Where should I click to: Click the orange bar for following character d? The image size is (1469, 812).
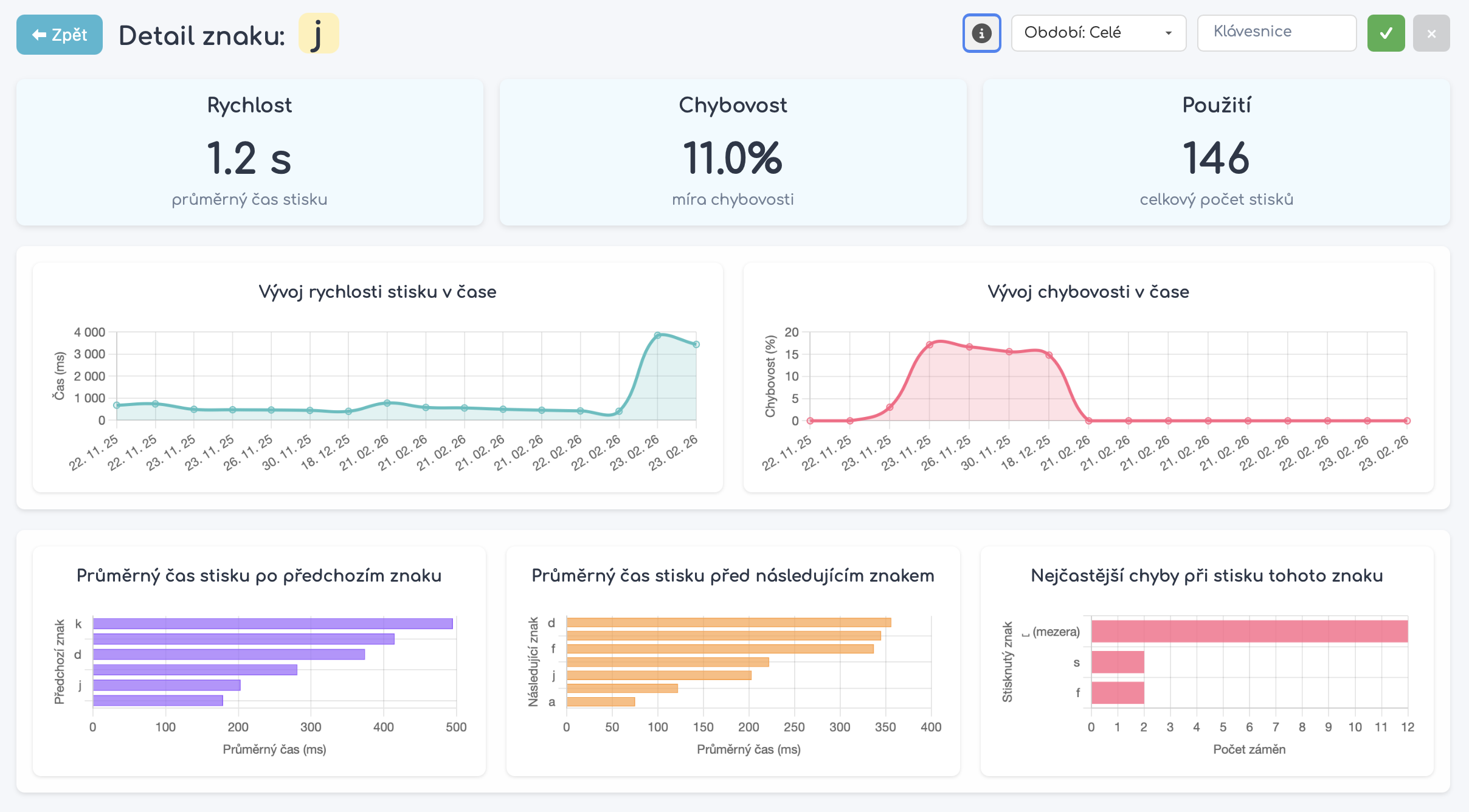pyautogui.click(x=728, y=622)
